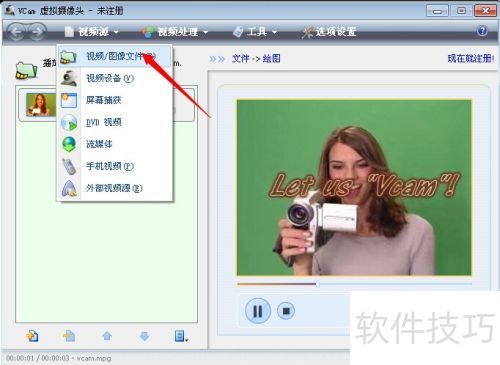Expand the 工具 dropdown menu

[255, 32]
